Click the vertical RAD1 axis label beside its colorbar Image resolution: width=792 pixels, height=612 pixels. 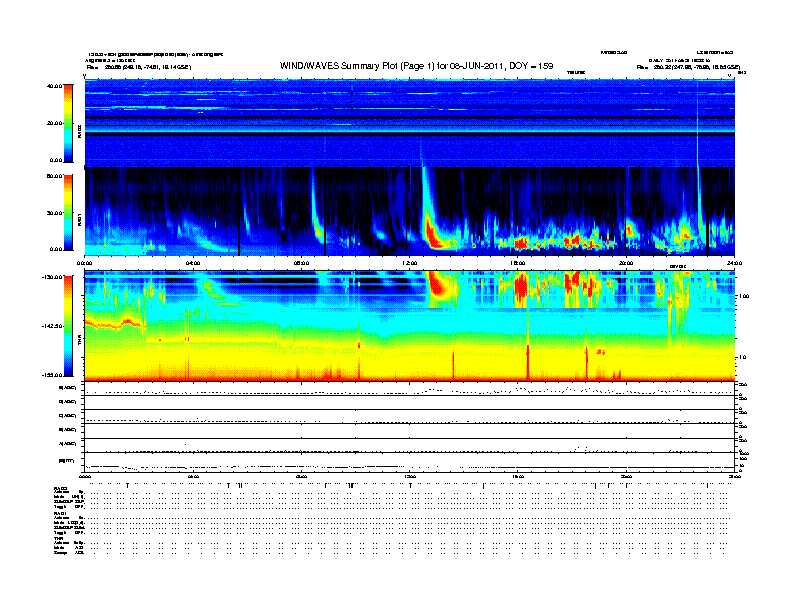(x=79, y=220)
